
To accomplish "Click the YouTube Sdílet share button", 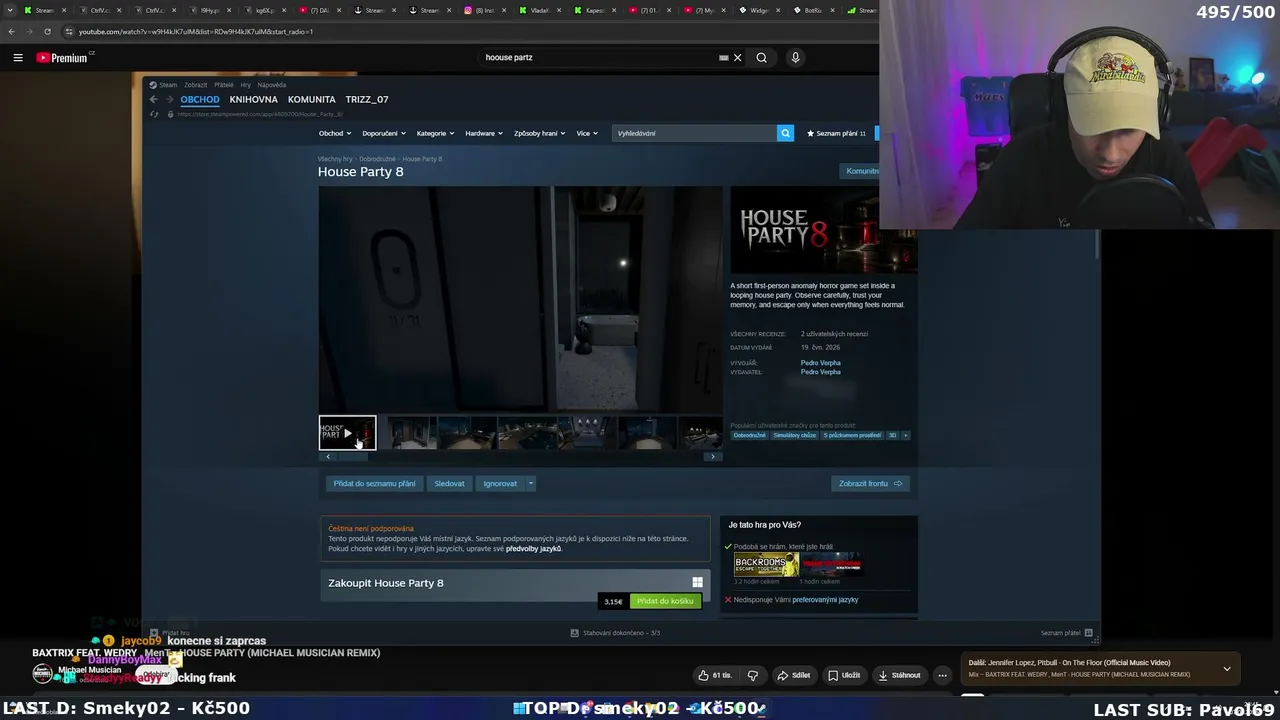I will 794,675.
